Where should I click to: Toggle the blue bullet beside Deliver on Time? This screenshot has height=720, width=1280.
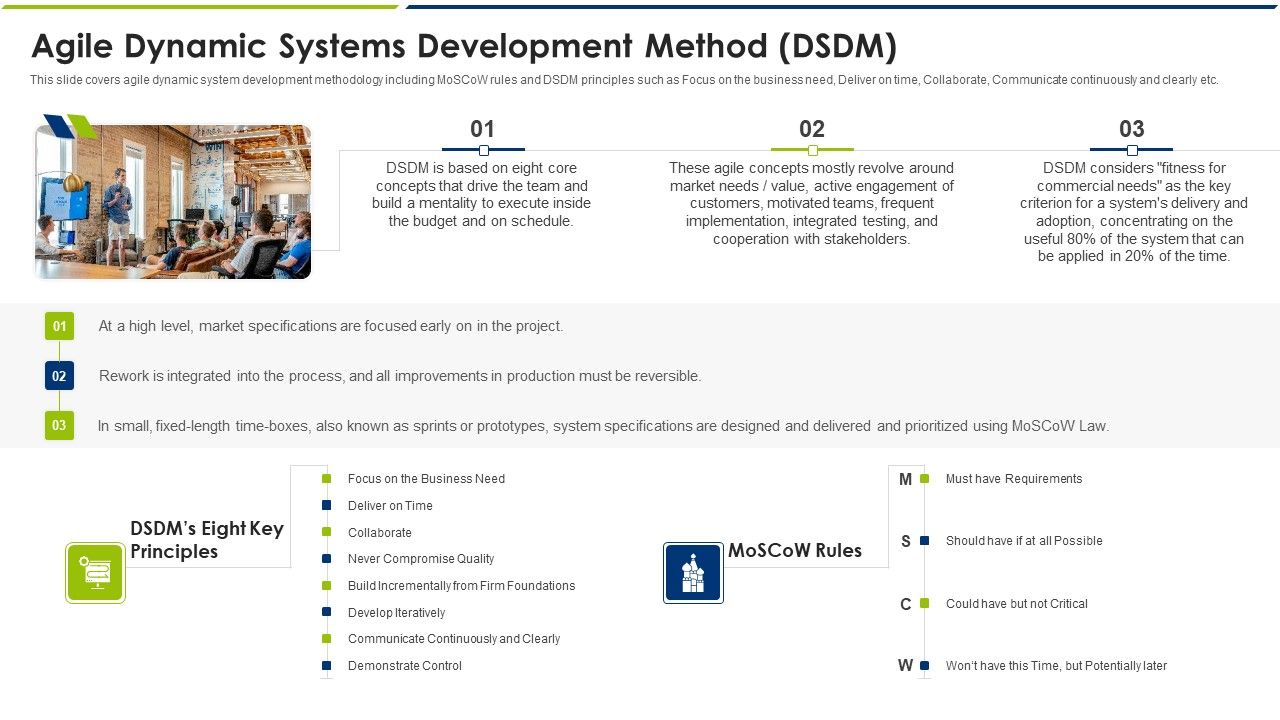click(x=326, y=506)
